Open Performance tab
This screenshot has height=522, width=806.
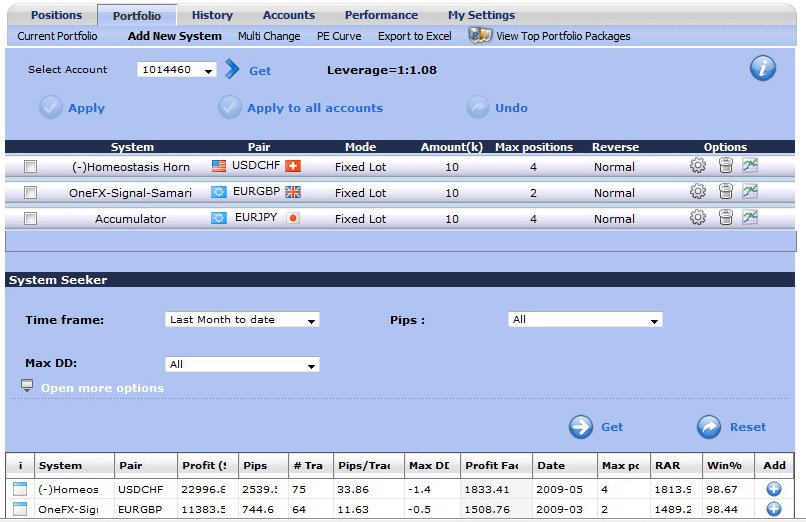(381, 15)
